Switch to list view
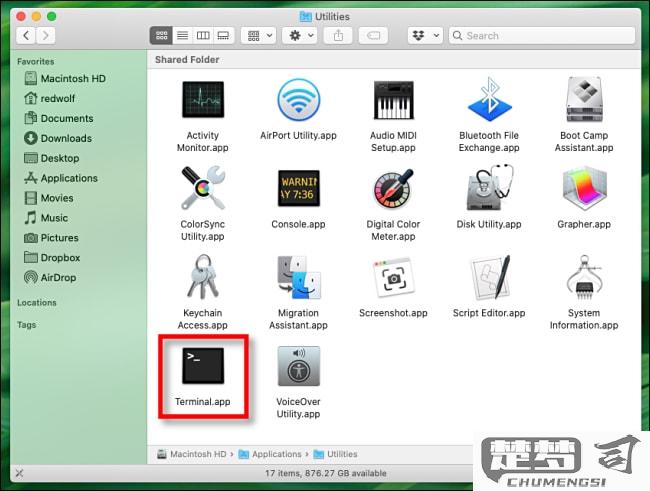 (x=182, y=36)
